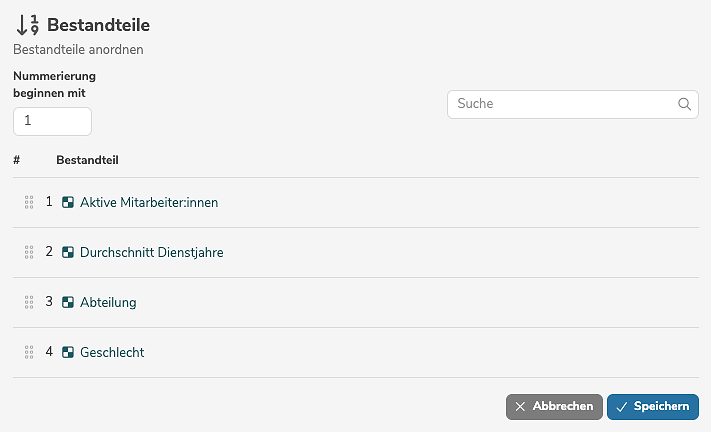Open the Durchschnitt Dienstjahre link

(151, 252)
